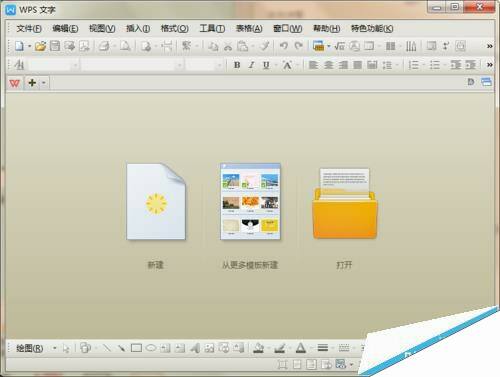The width and height of the screenshot is (500, 377).
Task: Click the Undo arrow icon
Action: click(x=284, y=46)
